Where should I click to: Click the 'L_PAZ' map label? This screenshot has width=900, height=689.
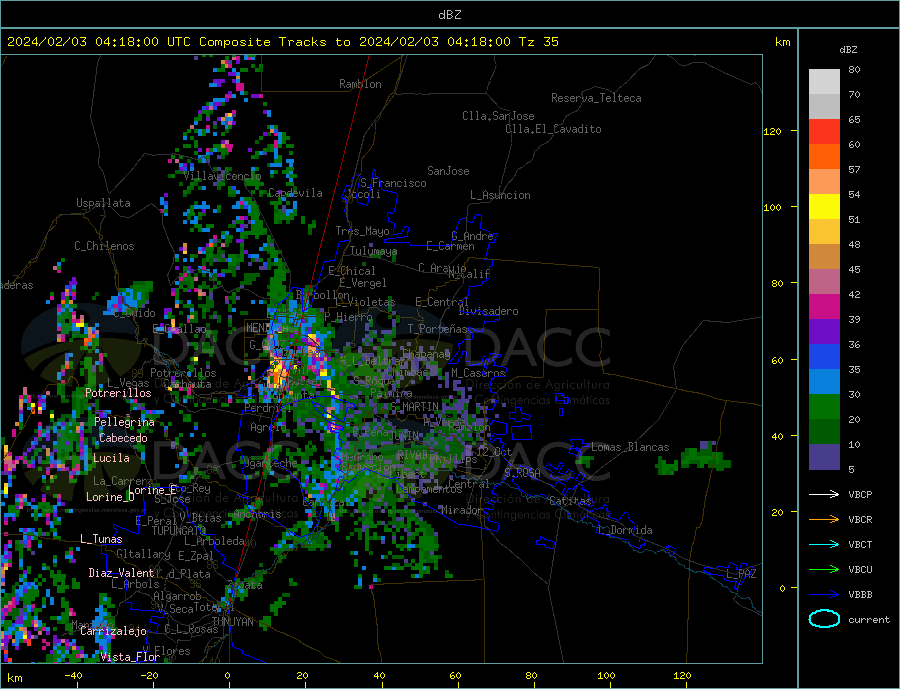pos(740,574)
